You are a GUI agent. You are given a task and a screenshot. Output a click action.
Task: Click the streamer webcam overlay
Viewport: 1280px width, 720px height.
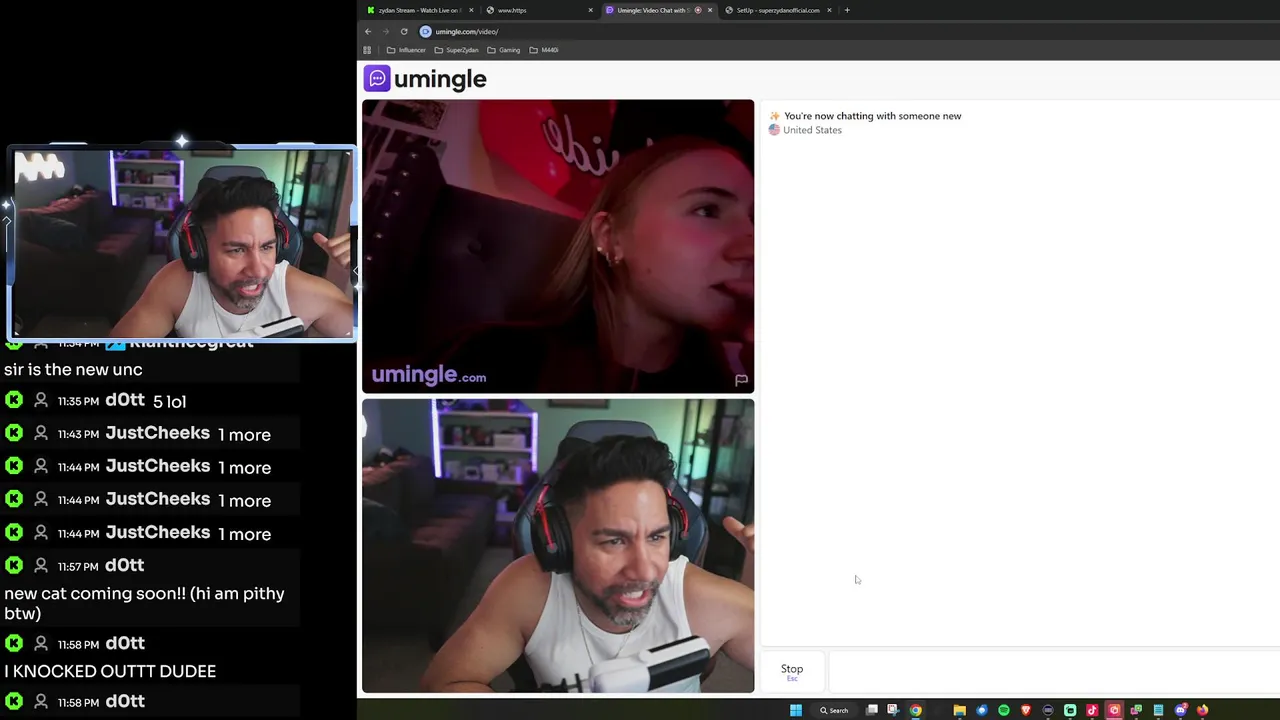coord(182,244)
